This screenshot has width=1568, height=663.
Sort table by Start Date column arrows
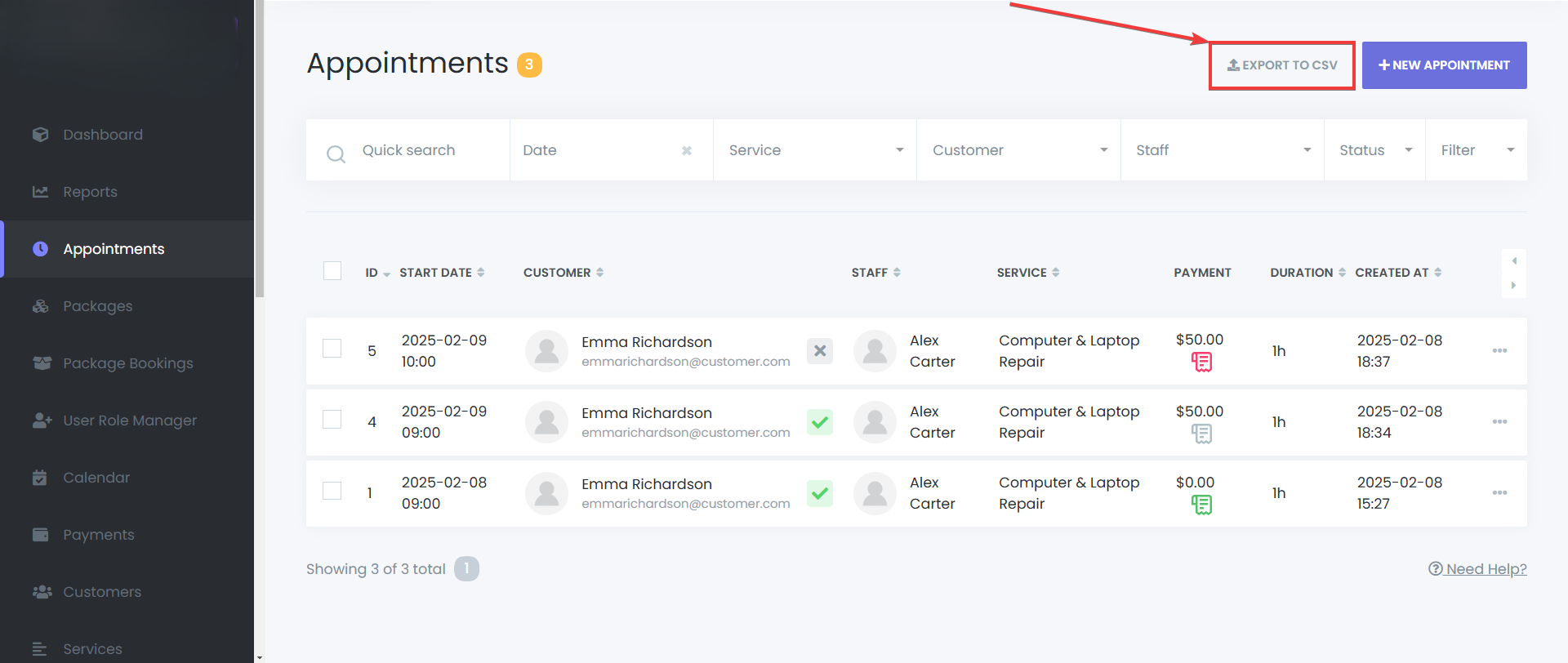pos(481,273)
